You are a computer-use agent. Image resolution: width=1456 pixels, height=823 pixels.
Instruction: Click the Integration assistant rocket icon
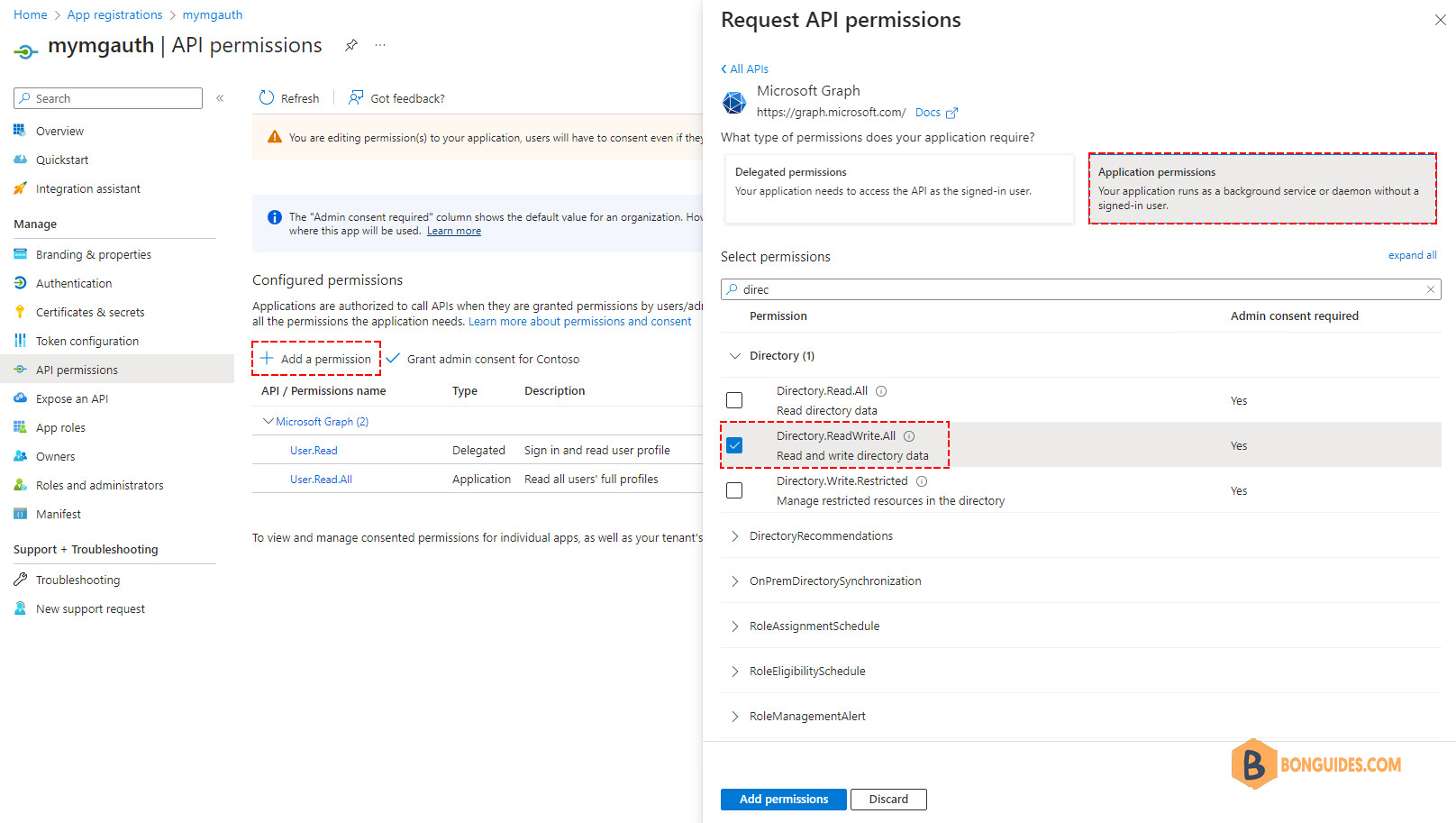[20, 188]
